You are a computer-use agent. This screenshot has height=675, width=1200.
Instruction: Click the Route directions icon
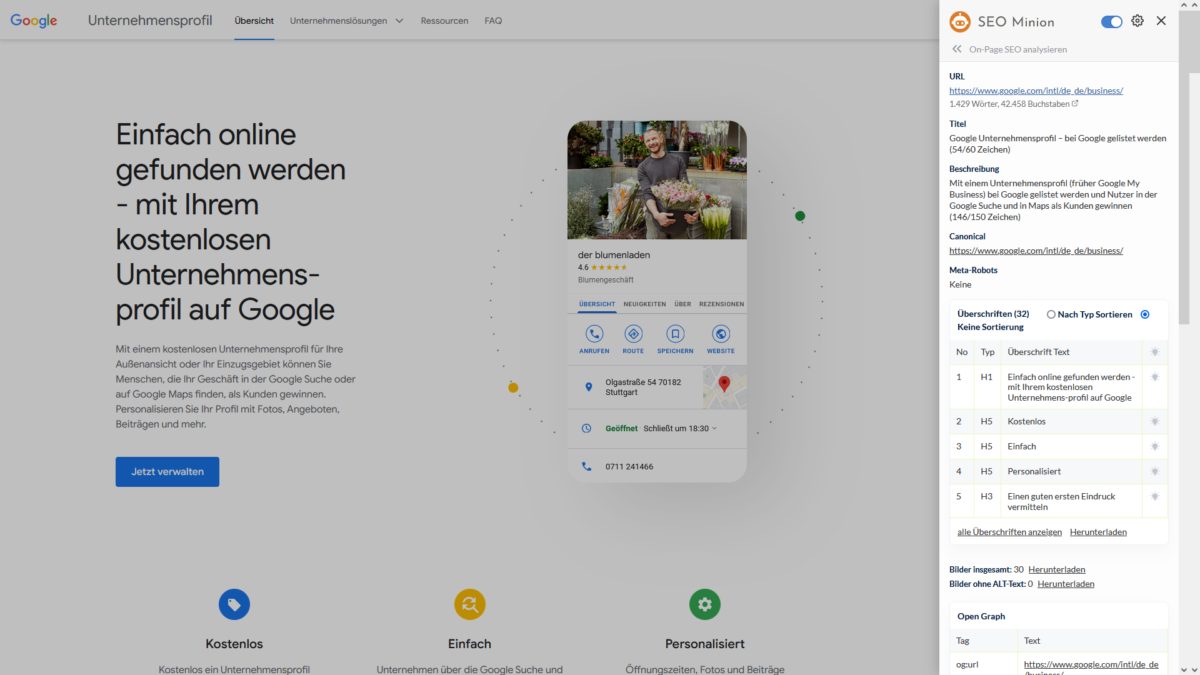633,334
